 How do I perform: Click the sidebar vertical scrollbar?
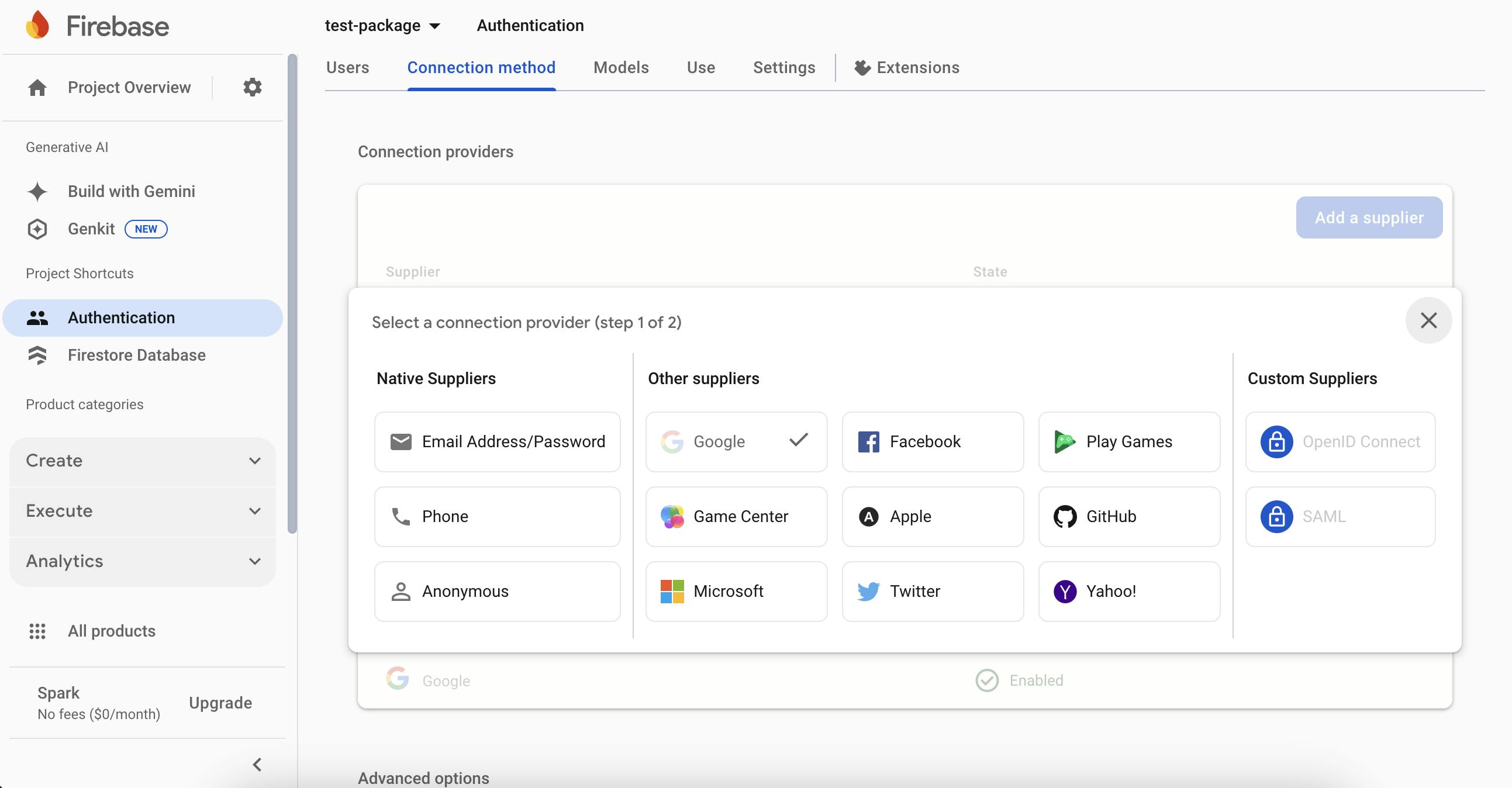click(x=292, y=293)
